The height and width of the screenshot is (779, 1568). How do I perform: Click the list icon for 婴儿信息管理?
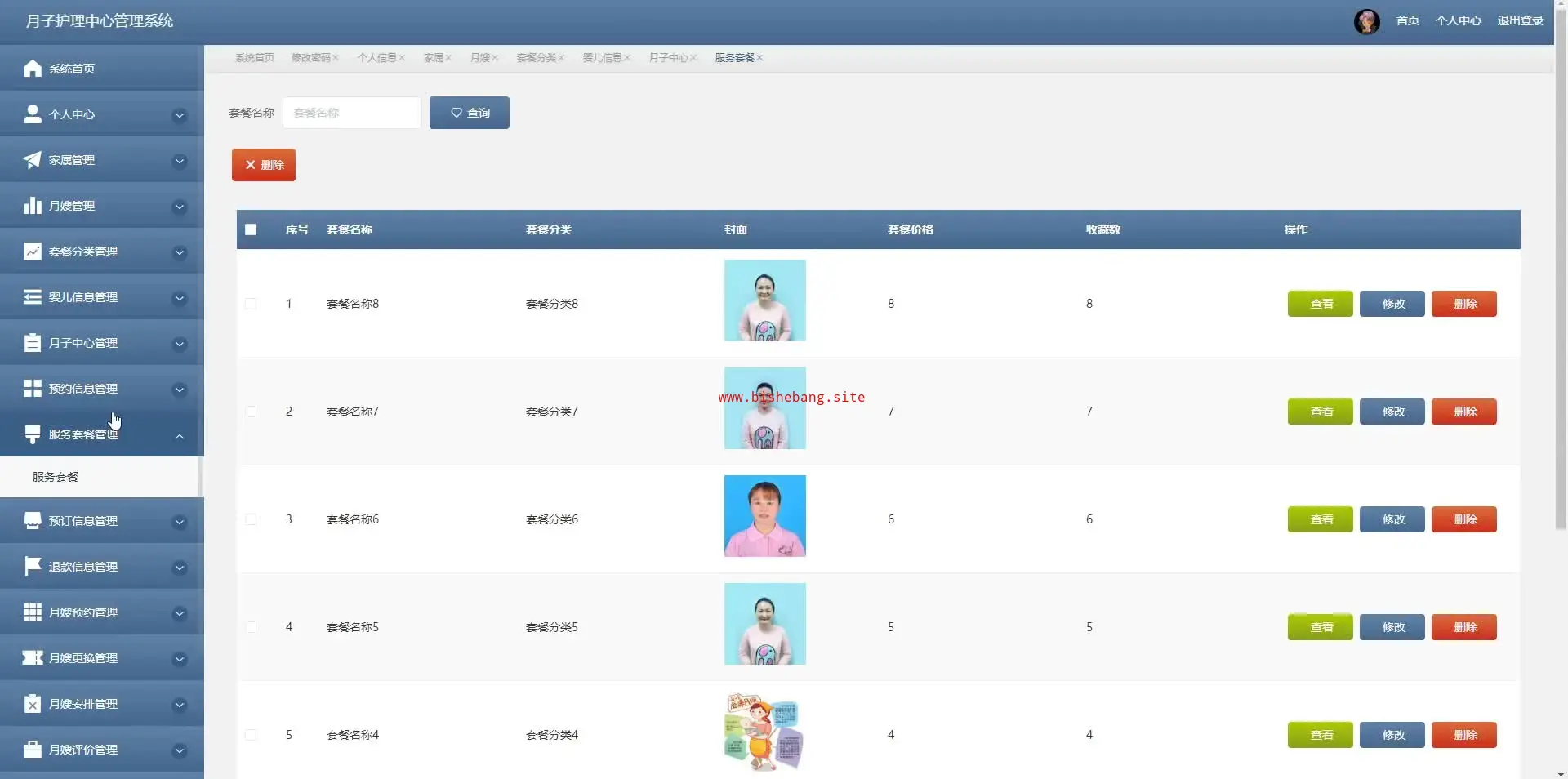[33, 297]
